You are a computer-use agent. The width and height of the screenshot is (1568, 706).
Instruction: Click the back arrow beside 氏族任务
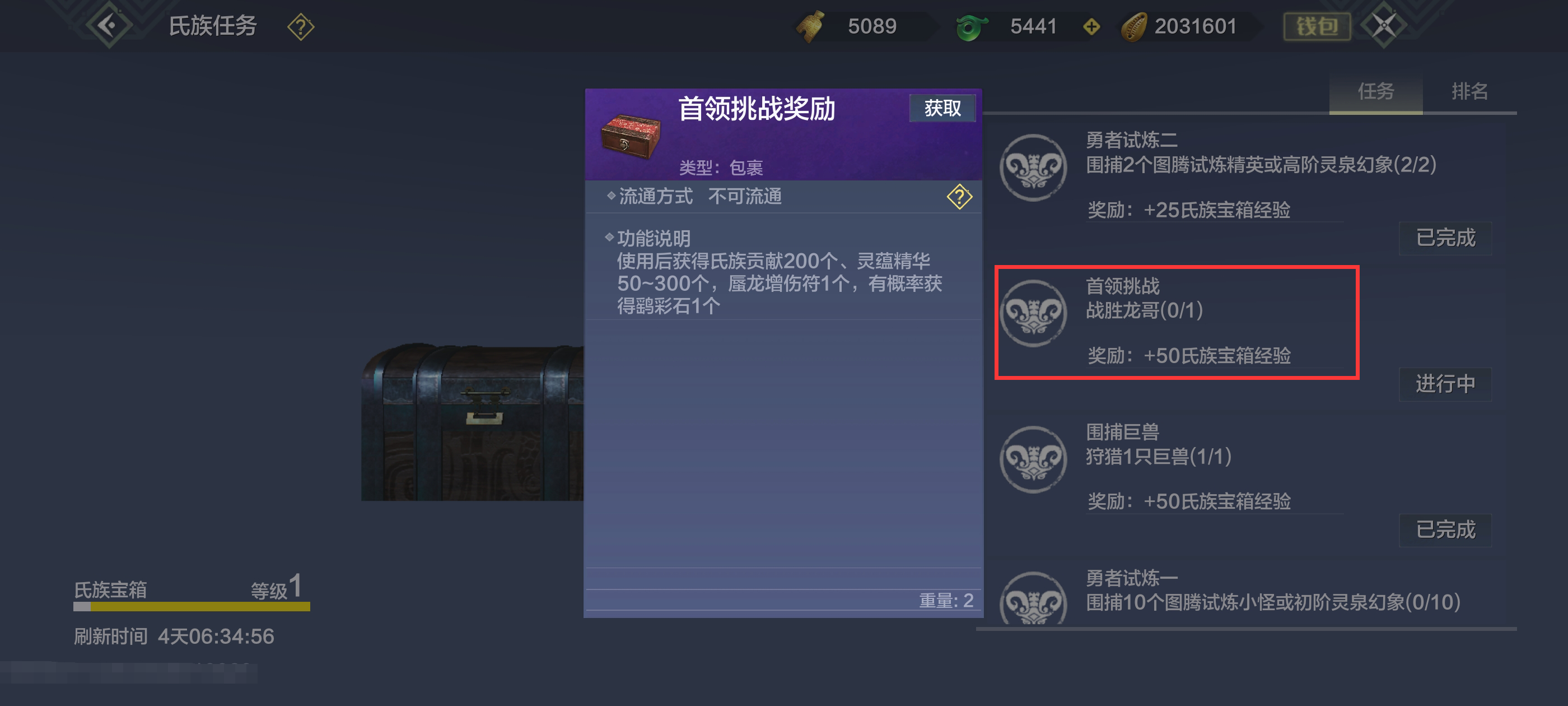click(x=108, y=26)
